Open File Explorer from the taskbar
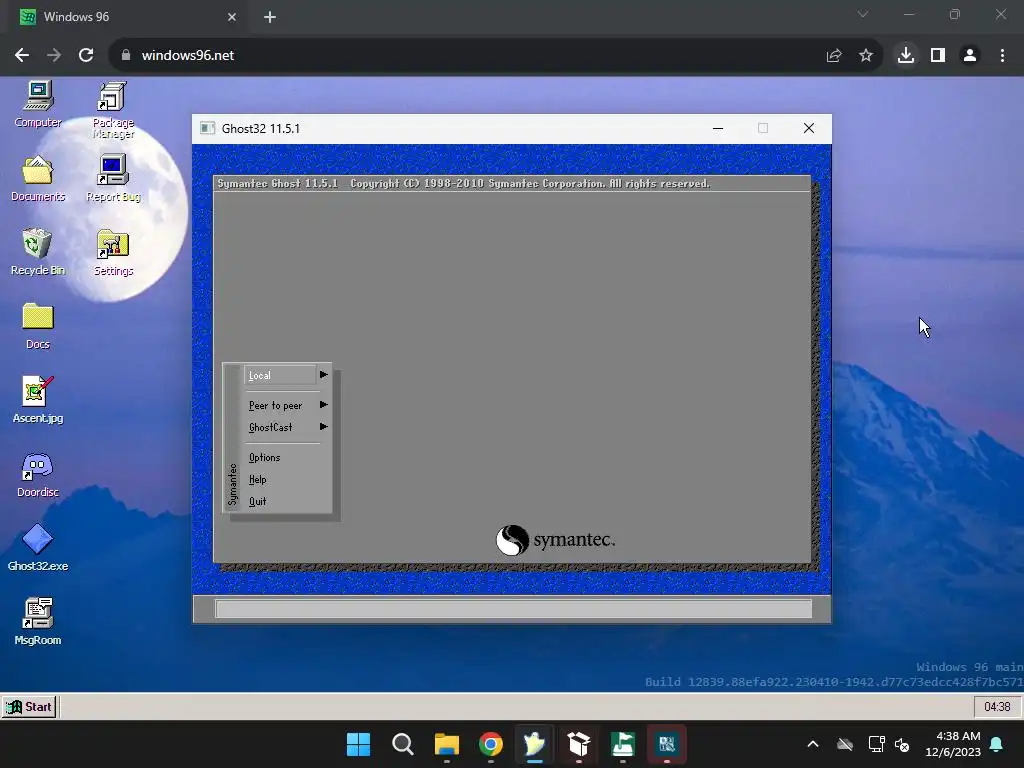This screenshot has height=768, width=1024. pos(447,744)
